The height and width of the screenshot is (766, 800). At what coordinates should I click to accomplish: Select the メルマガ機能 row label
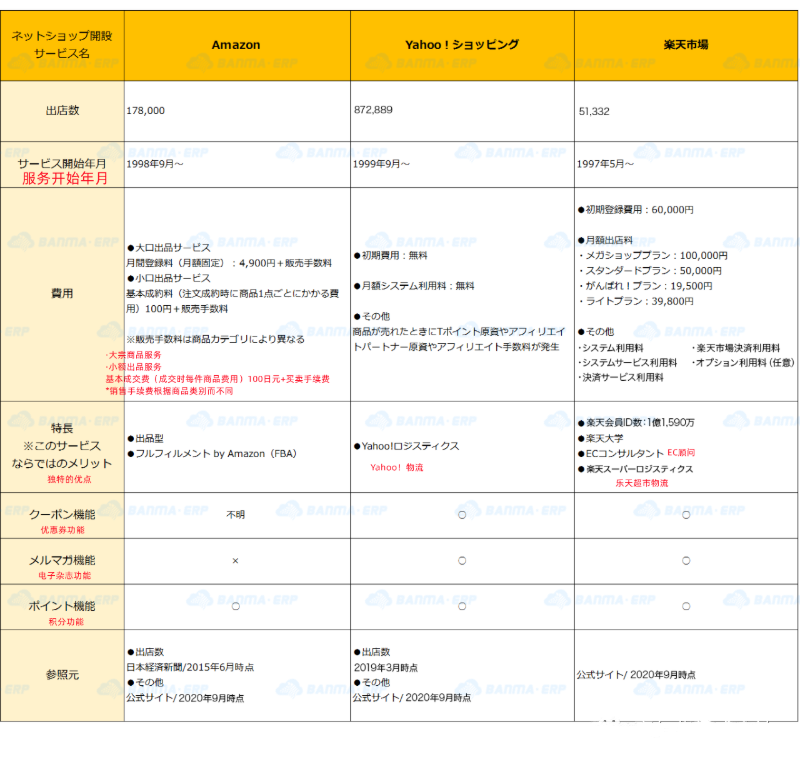(x=62, y=560)
